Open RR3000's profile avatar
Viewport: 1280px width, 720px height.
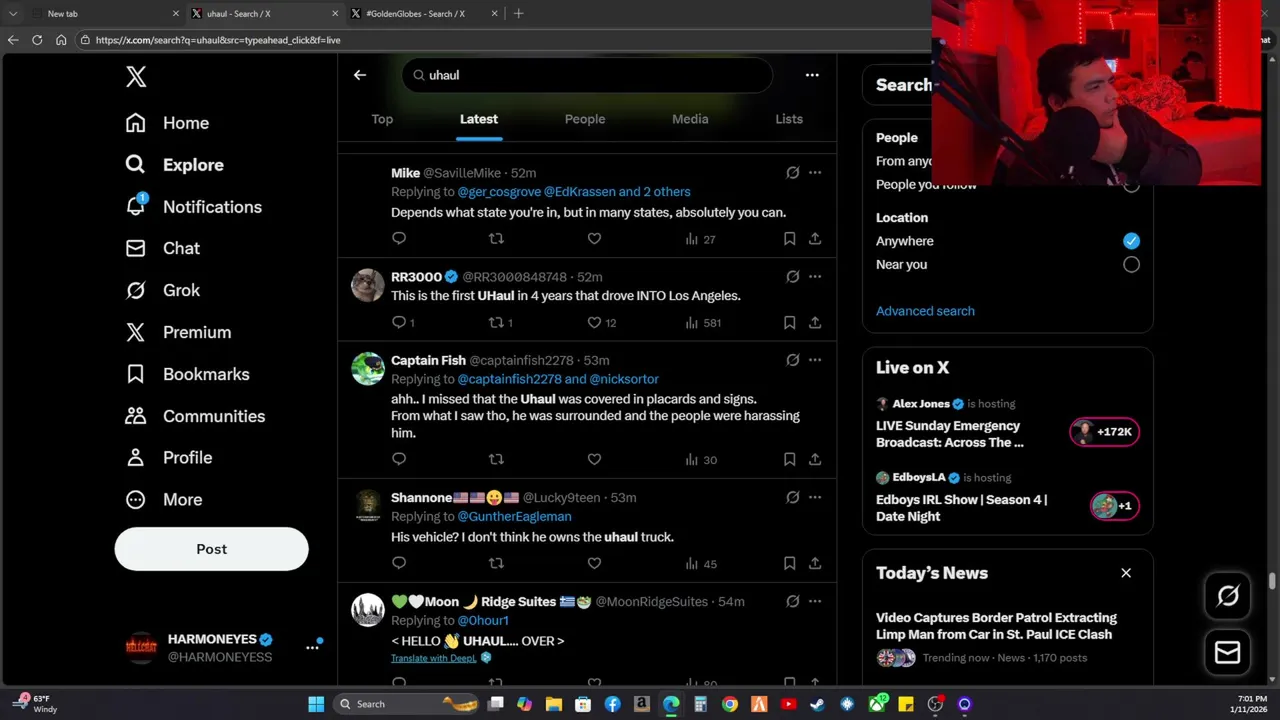(x=368, y=285)
